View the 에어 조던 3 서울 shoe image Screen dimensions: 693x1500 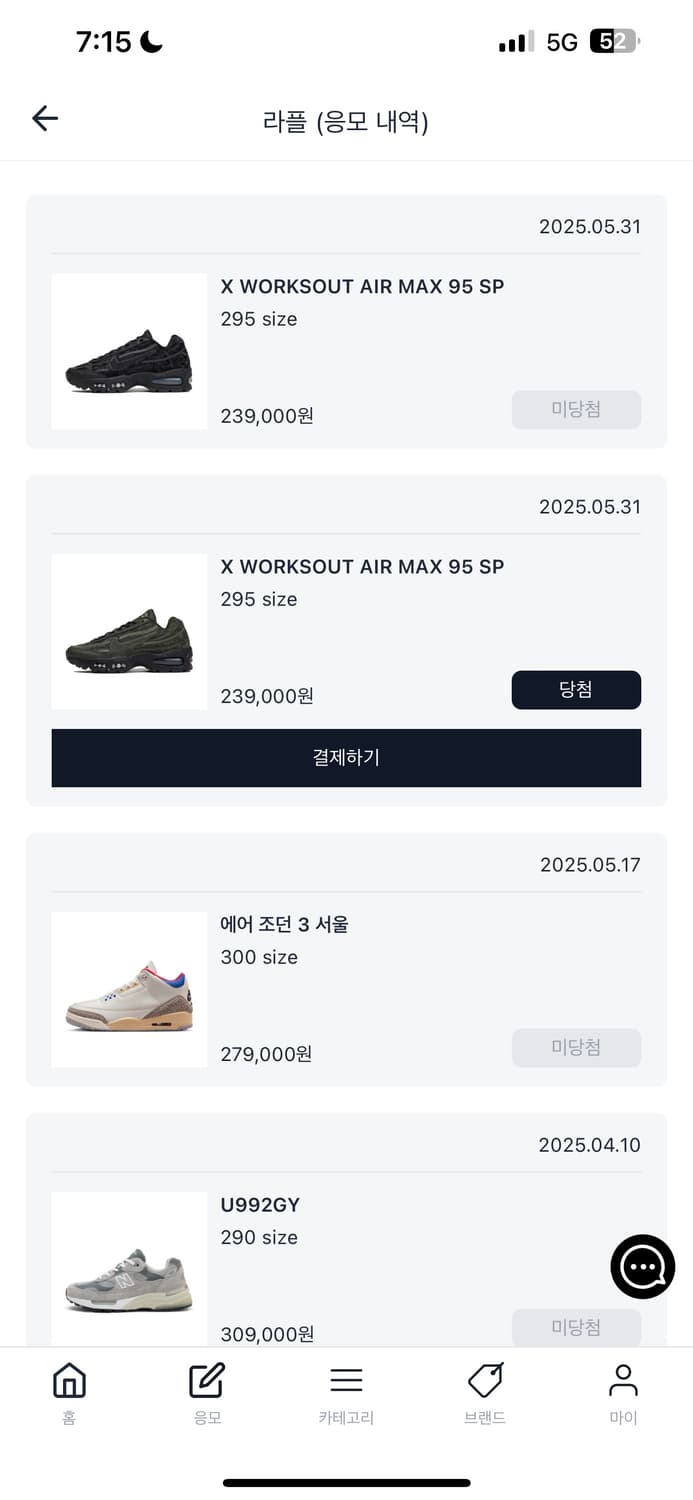click(x=129, y=990)
